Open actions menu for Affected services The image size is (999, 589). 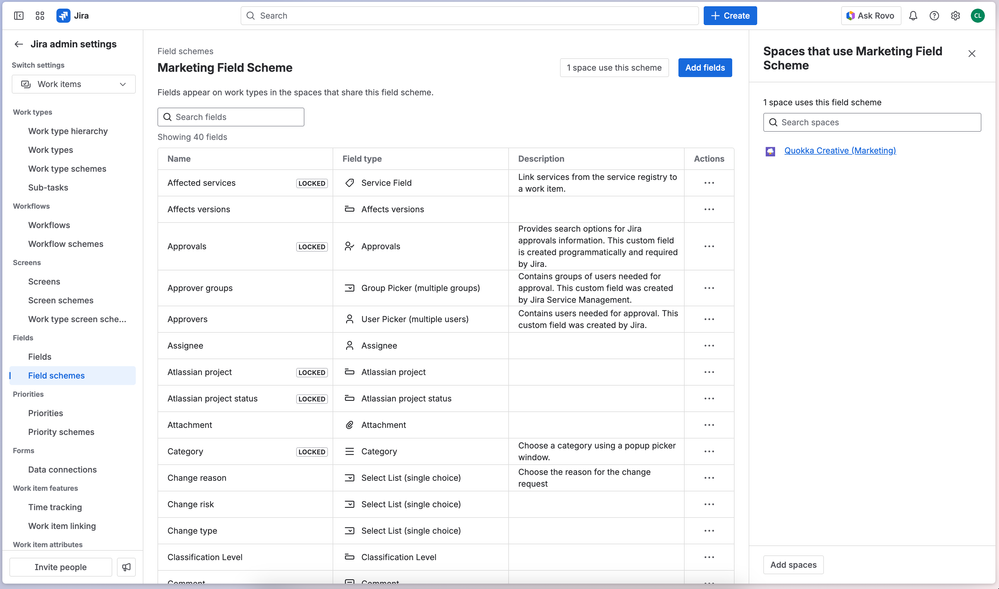pyautogui.click(x=709, y=183)
